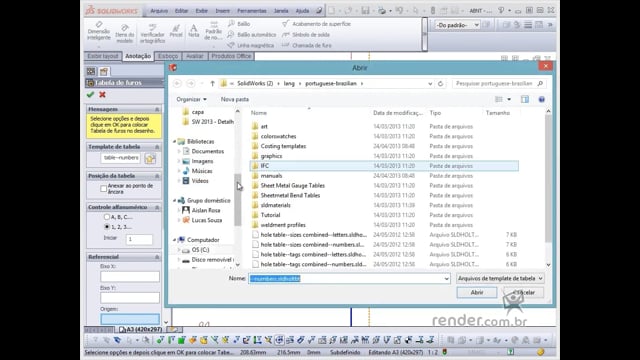Click the file list scrollbar down arrow
This screenshot has width=640, height=360.
point(548,265)
